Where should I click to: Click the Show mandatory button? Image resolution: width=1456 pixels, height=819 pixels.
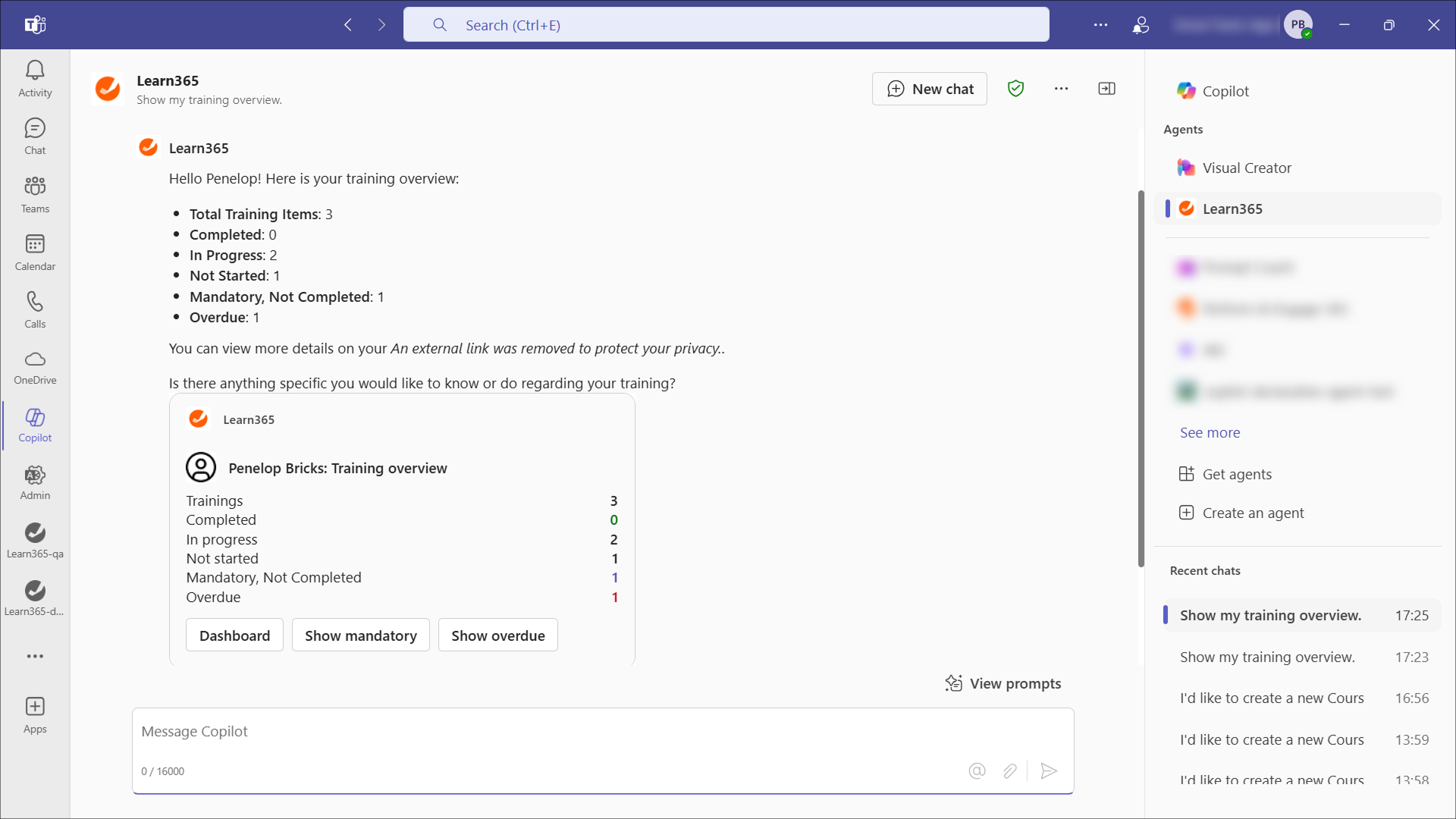pyautogui.click(x=360, y=635)
